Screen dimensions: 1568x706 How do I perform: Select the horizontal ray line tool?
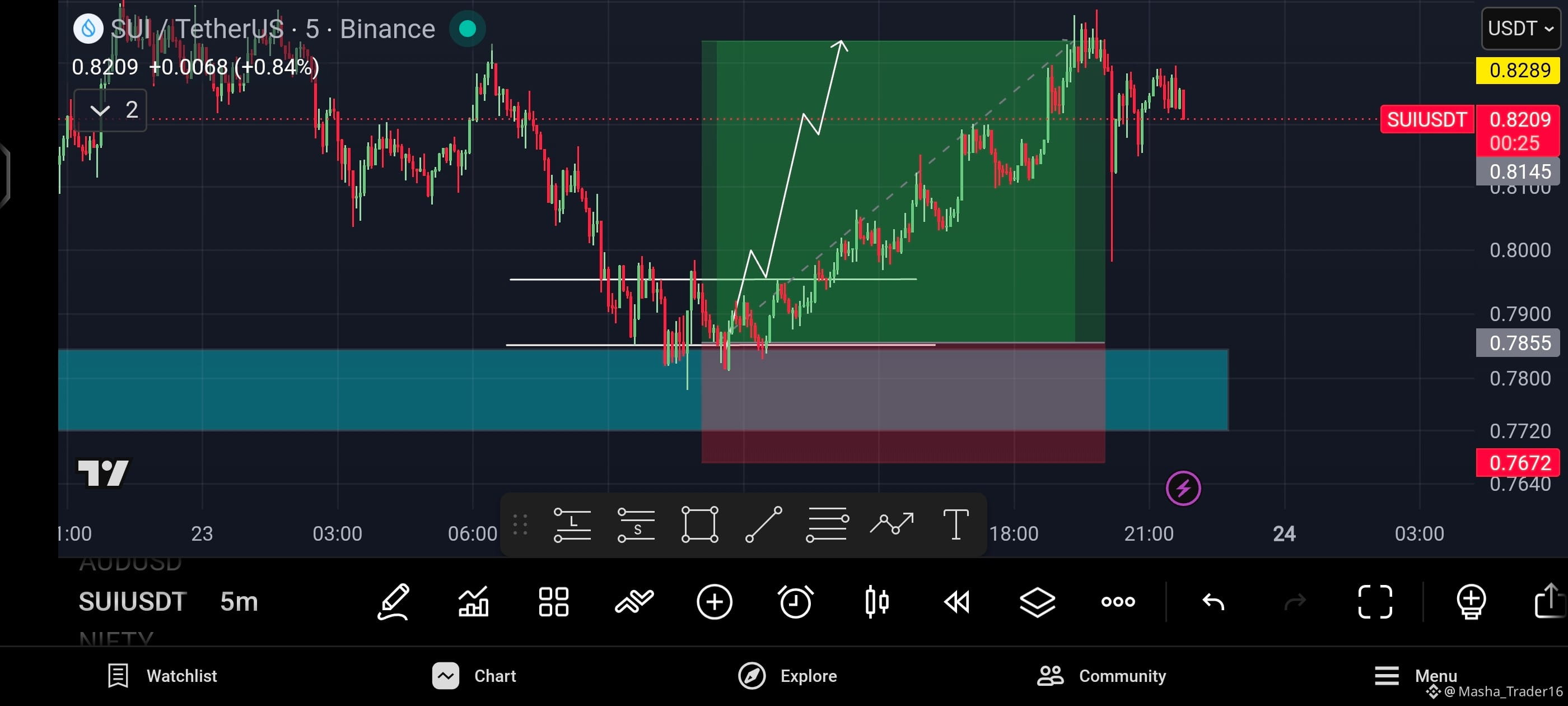827,524
